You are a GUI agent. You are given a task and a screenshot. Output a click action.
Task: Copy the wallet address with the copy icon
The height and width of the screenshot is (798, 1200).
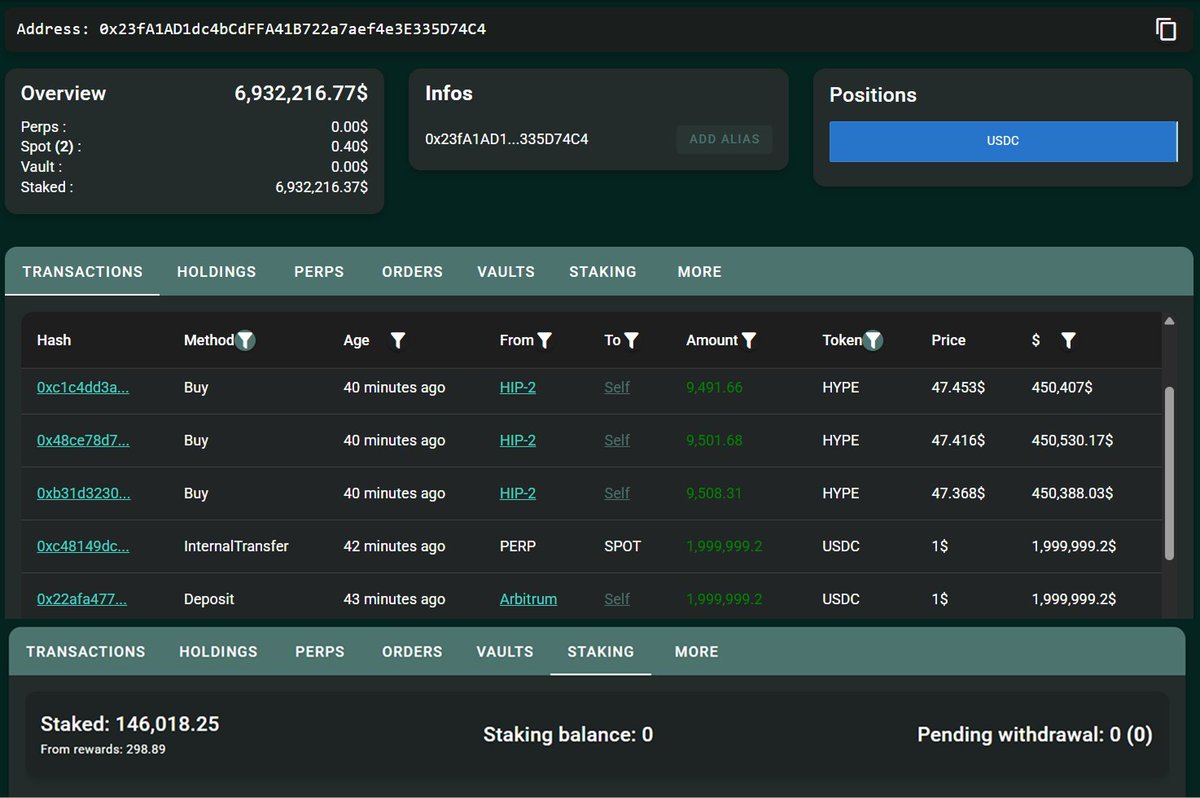point(1166,29)
